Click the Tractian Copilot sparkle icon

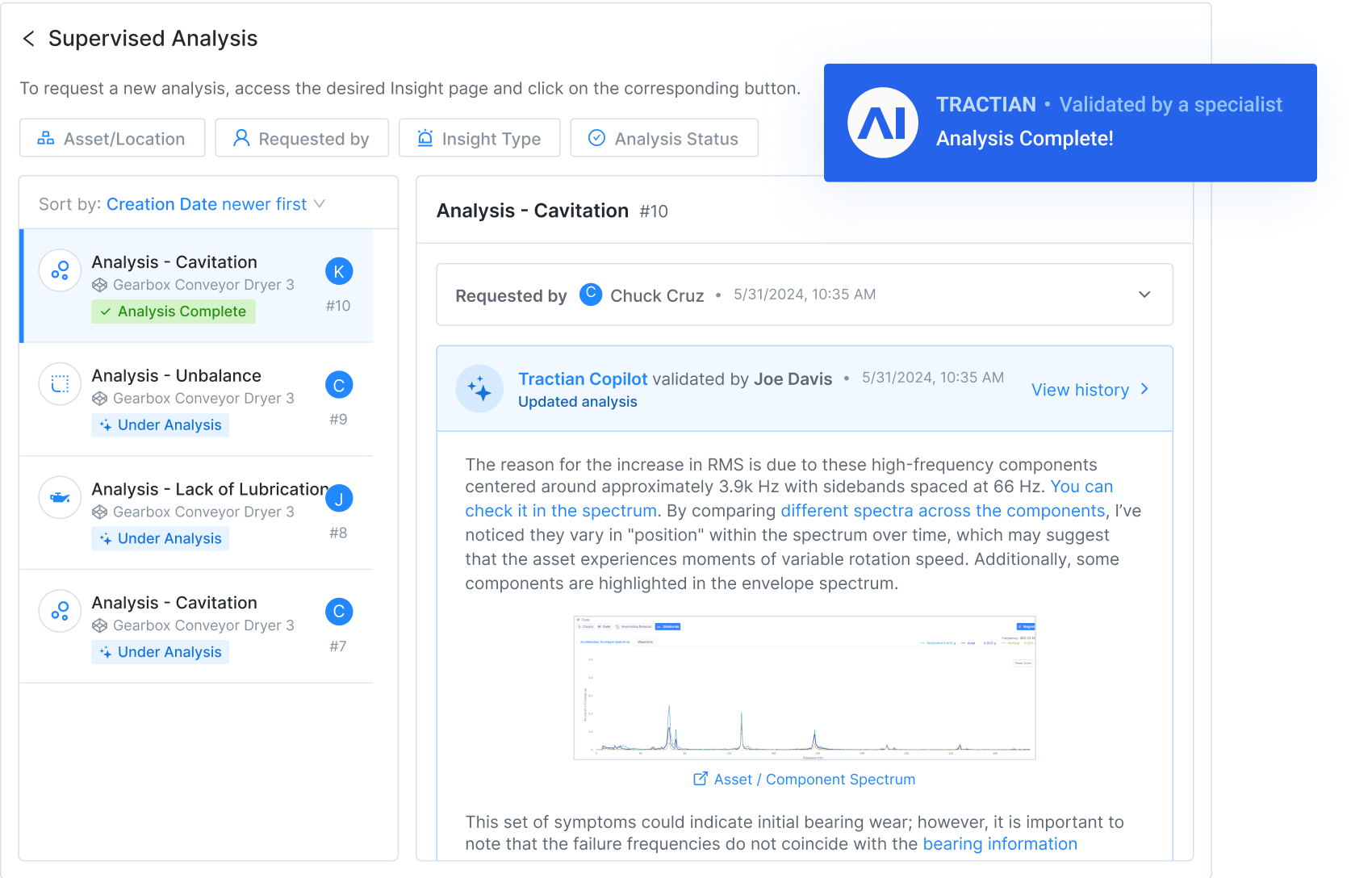coord(479,389)
